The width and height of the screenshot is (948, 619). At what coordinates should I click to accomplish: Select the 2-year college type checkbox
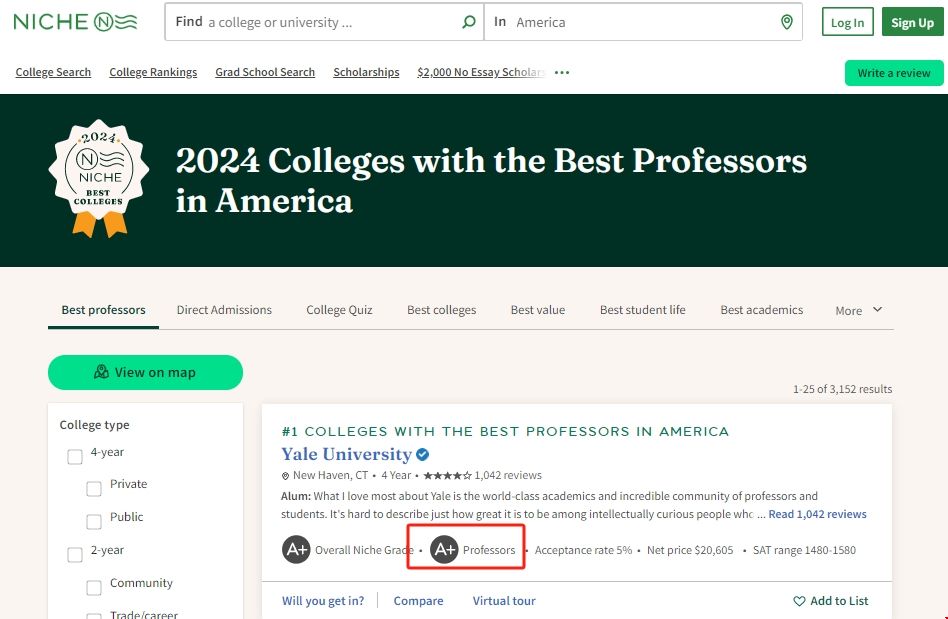tap(75, 555)
